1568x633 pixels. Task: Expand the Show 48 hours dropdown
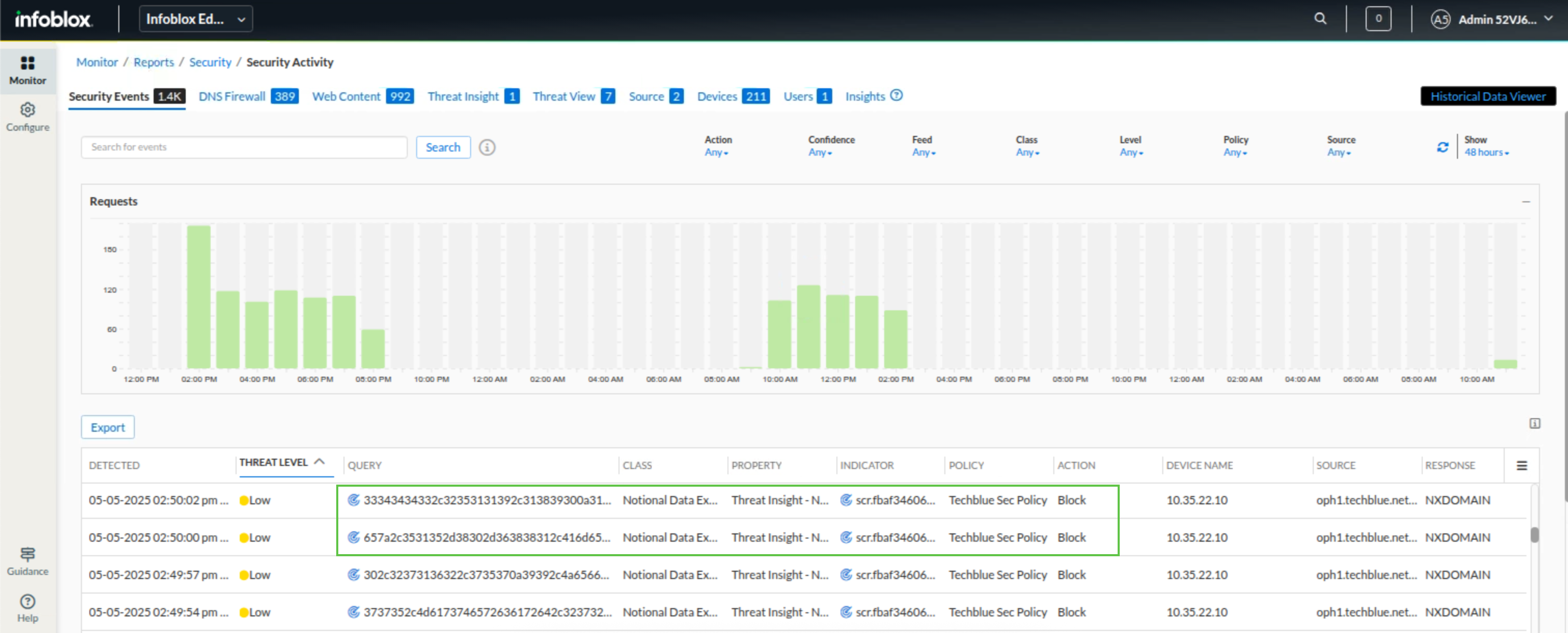1486,153
